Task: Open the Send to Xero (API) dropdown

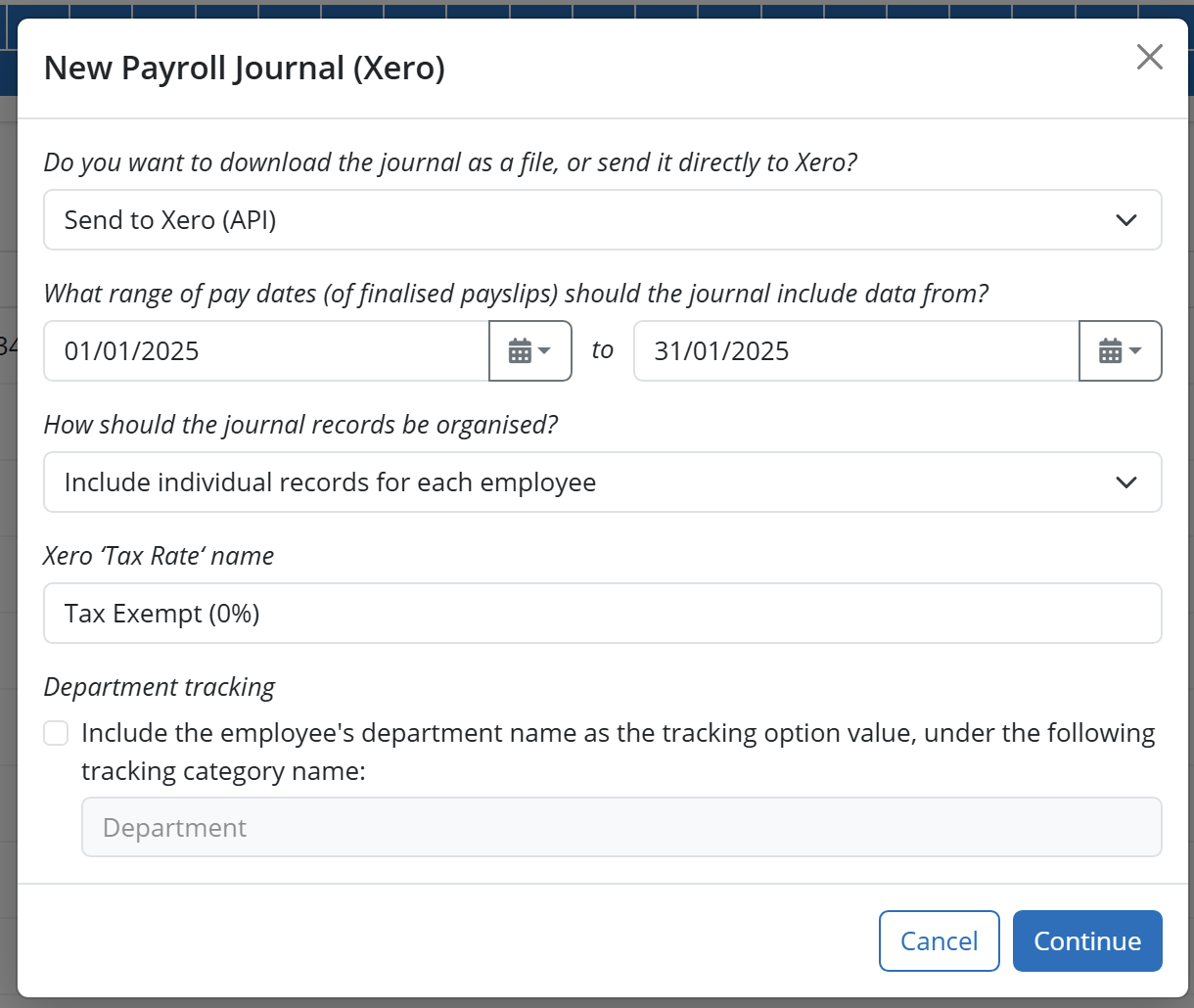Action: [603, 220]
